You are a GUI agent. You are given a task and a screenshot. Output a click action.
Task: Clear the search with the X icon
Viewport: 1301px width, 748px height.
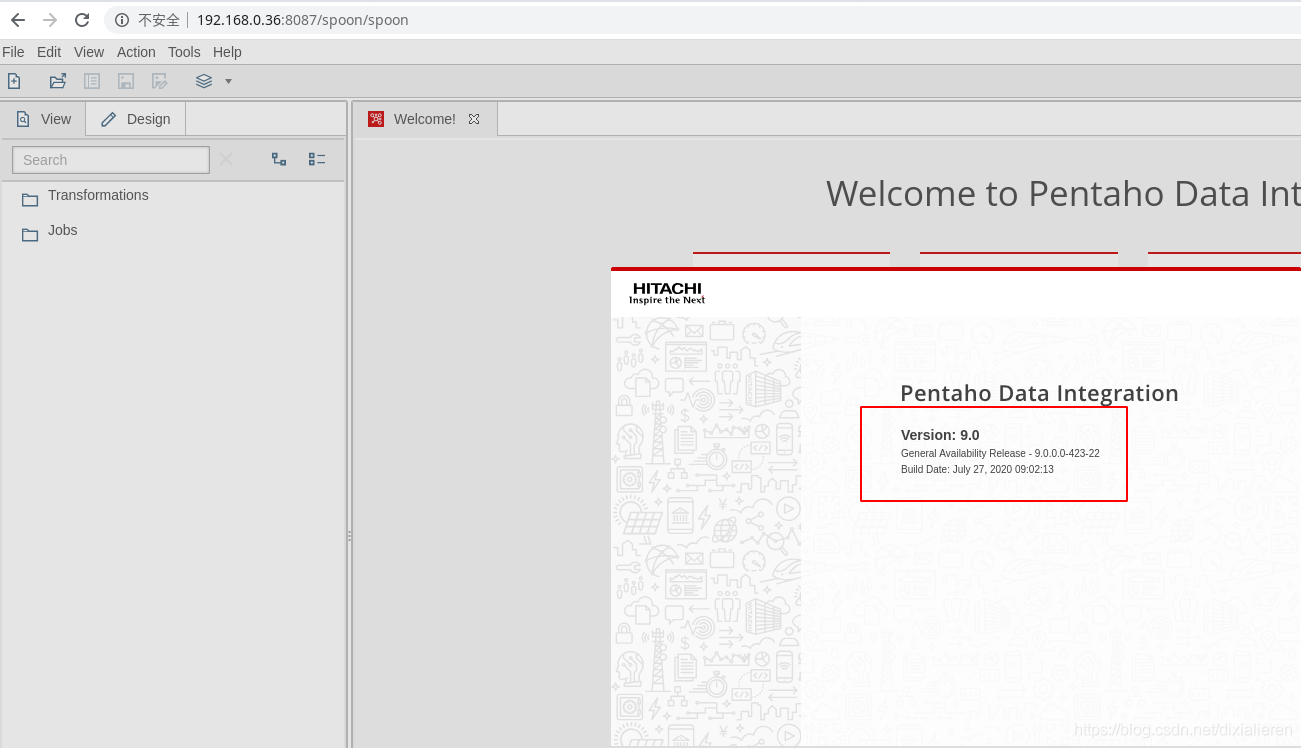[226, 159]
